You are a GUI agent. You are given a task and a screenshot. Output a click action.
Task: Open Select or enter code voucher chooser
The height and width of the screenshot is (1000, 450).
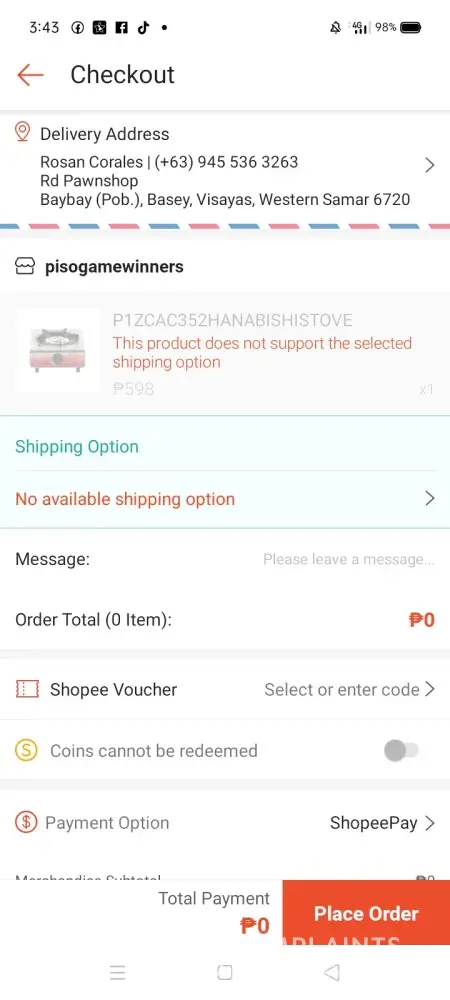click(349, 689)
